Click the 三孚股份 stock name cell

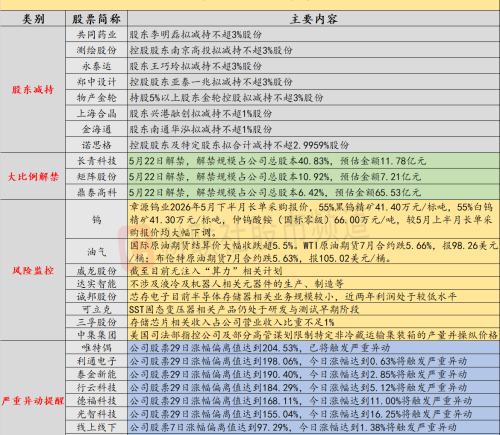[x=96, y=322]
